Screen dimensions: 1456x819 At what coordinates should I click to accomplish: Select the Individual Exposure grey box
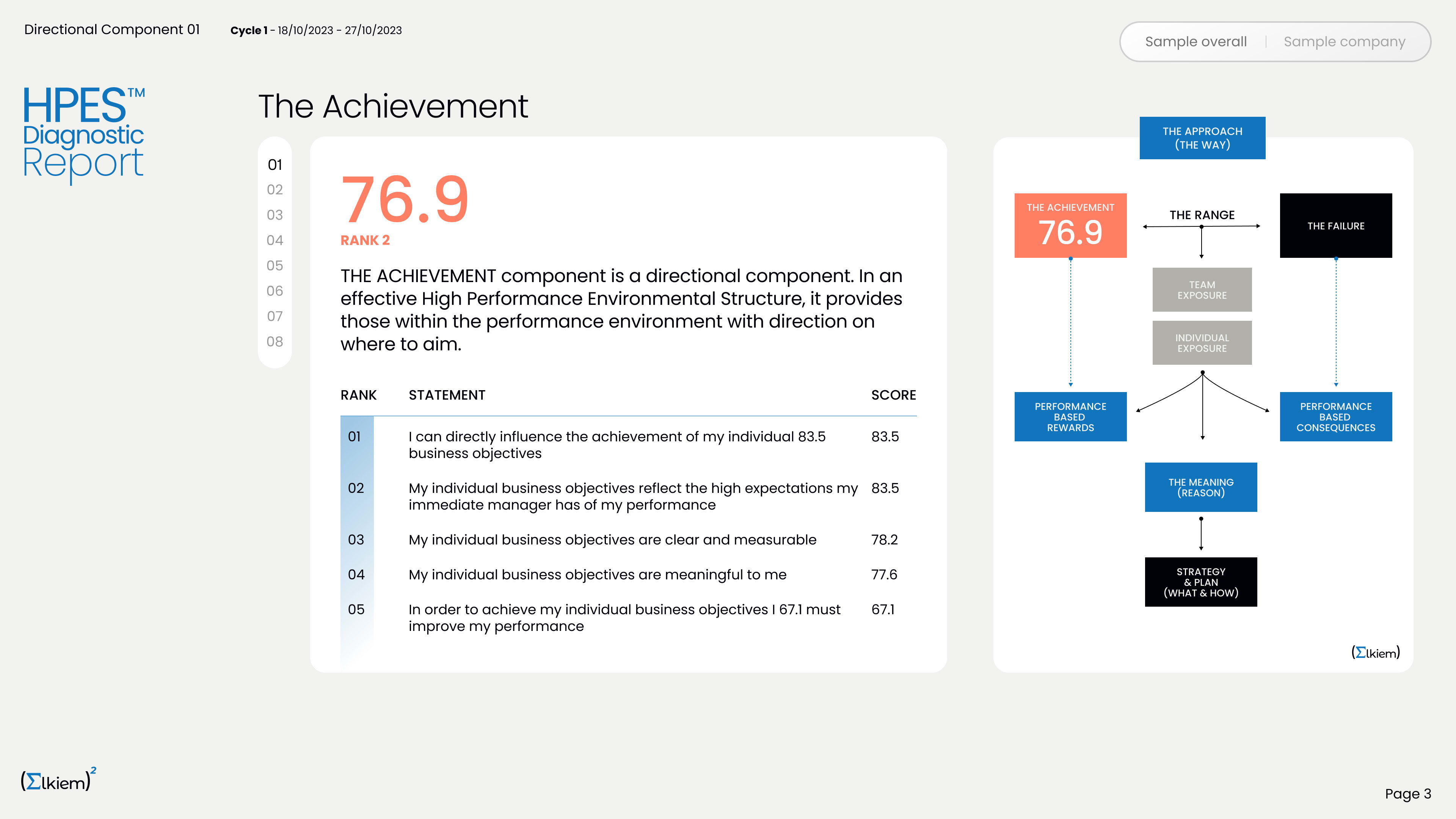1202,342
